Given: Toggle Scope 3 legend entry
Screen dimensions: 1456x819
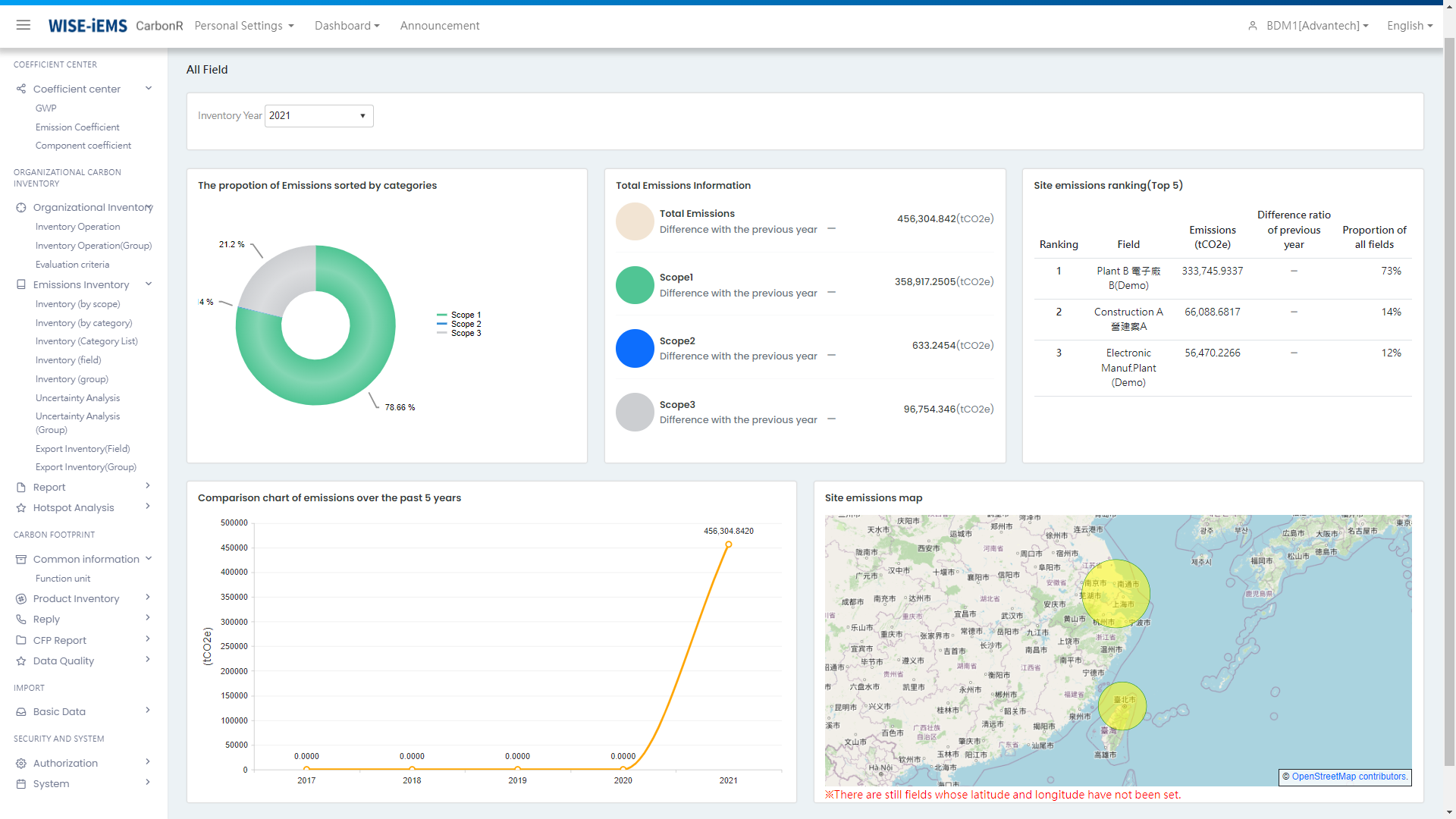Looking at the screenshot, I should (459, 333).
